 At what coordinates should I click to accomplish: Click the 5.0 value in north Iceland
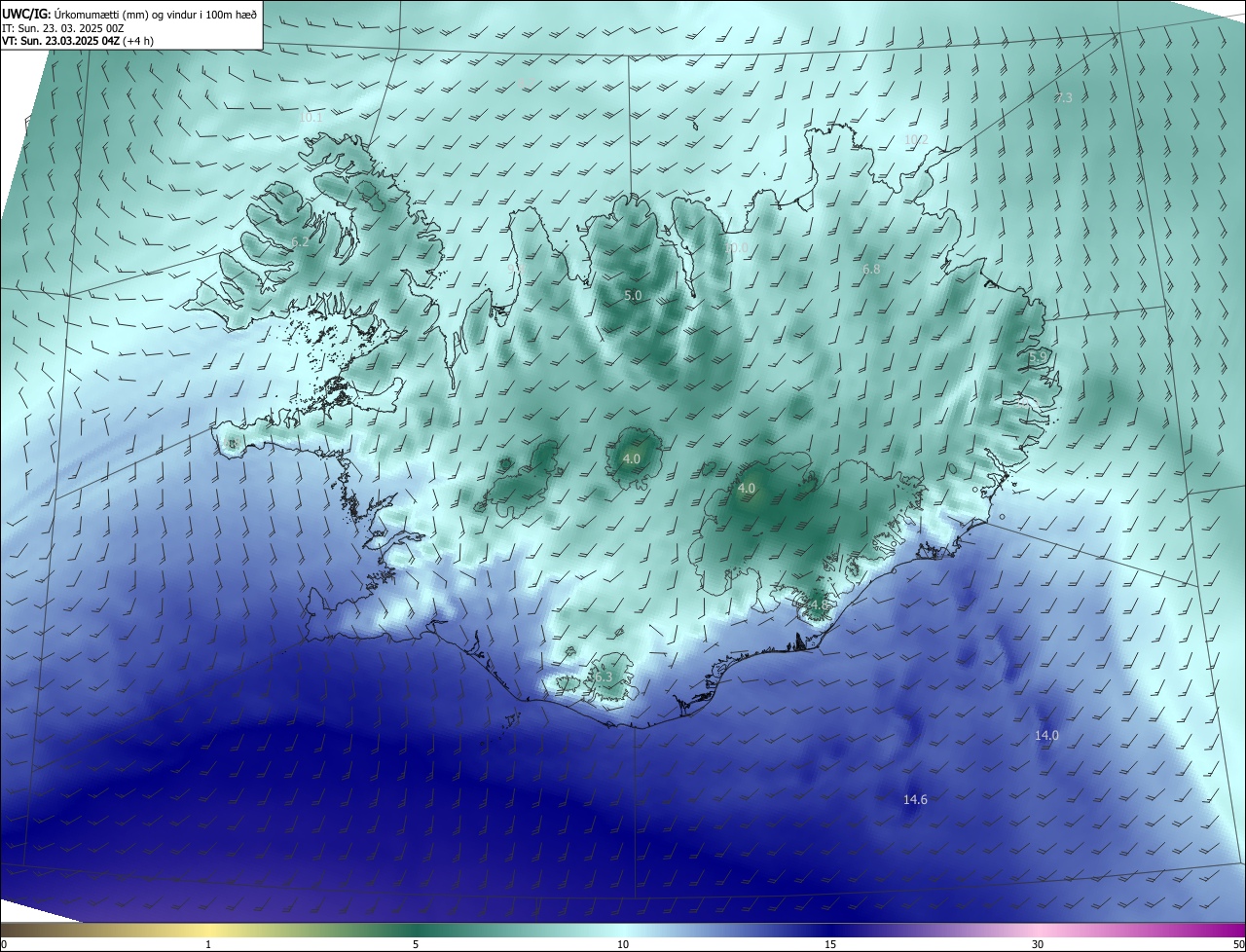pyautogui.click(x=633, y=295)
